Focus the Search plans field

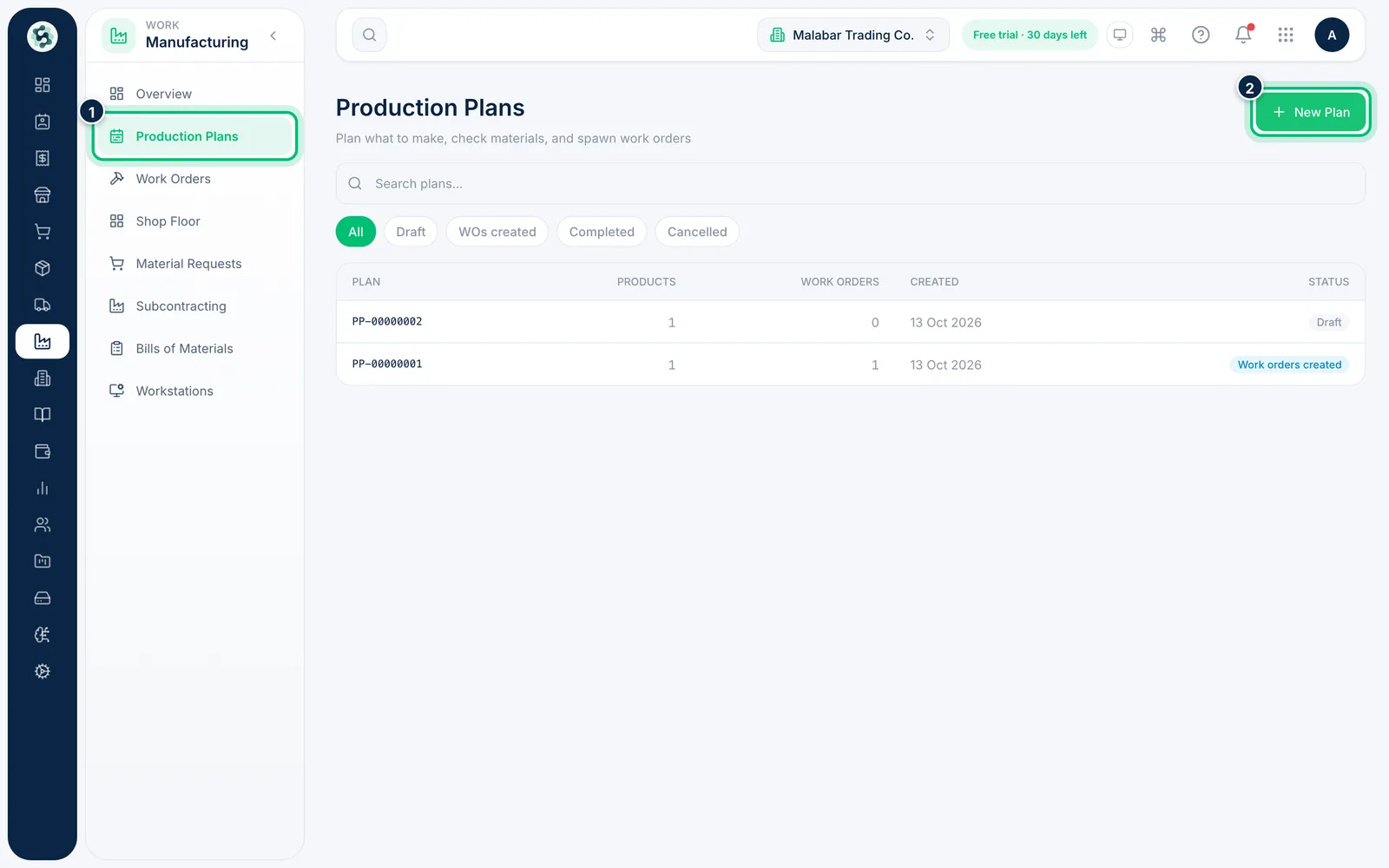[851, 184]
